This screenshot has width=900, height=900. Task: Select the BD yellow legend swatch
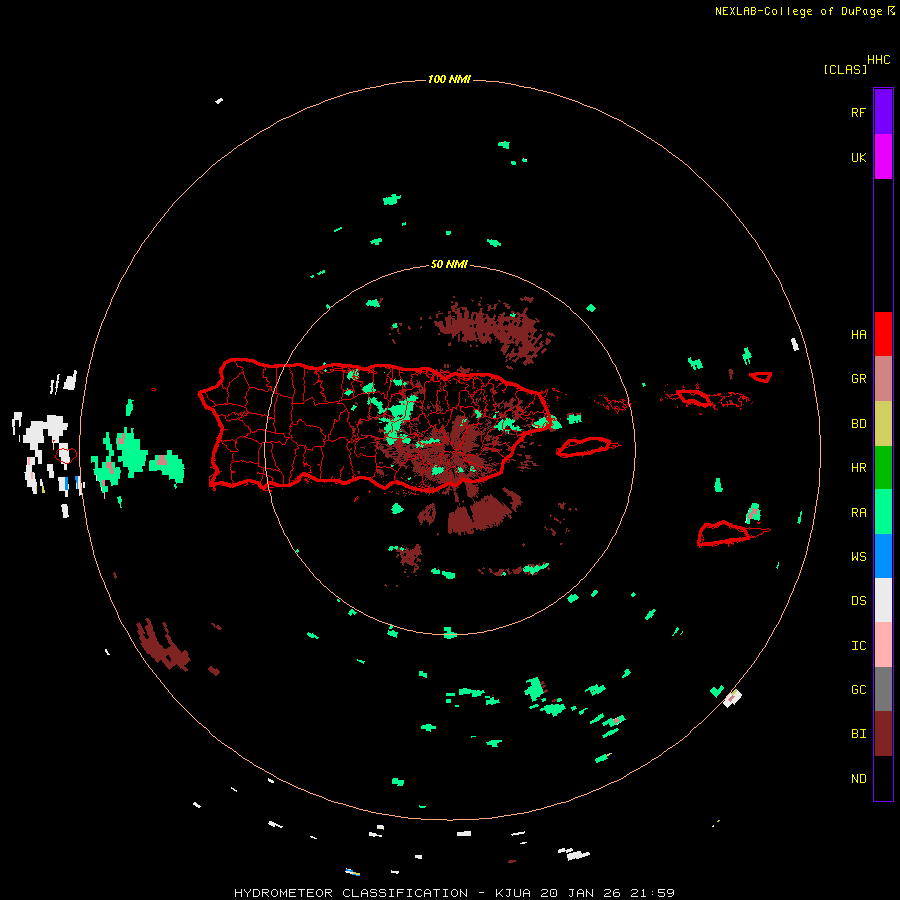883,424
